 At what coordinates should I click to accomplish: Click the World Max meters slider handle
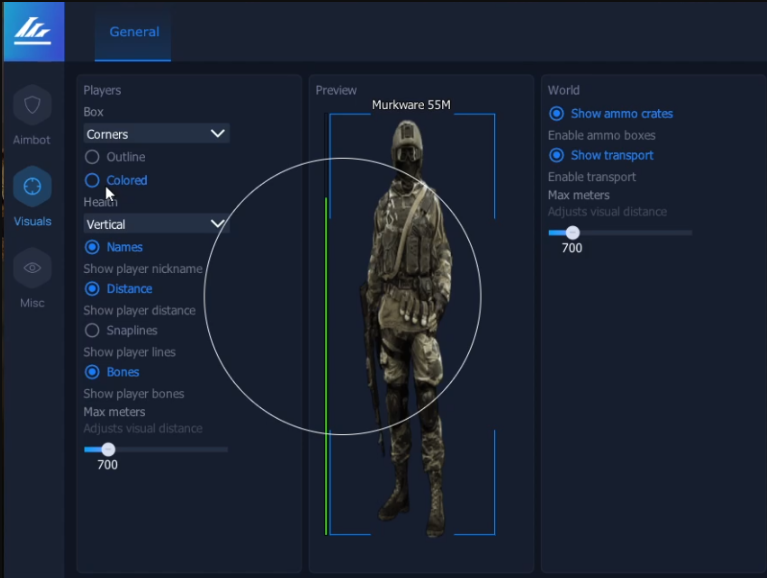tap(573, 232)
